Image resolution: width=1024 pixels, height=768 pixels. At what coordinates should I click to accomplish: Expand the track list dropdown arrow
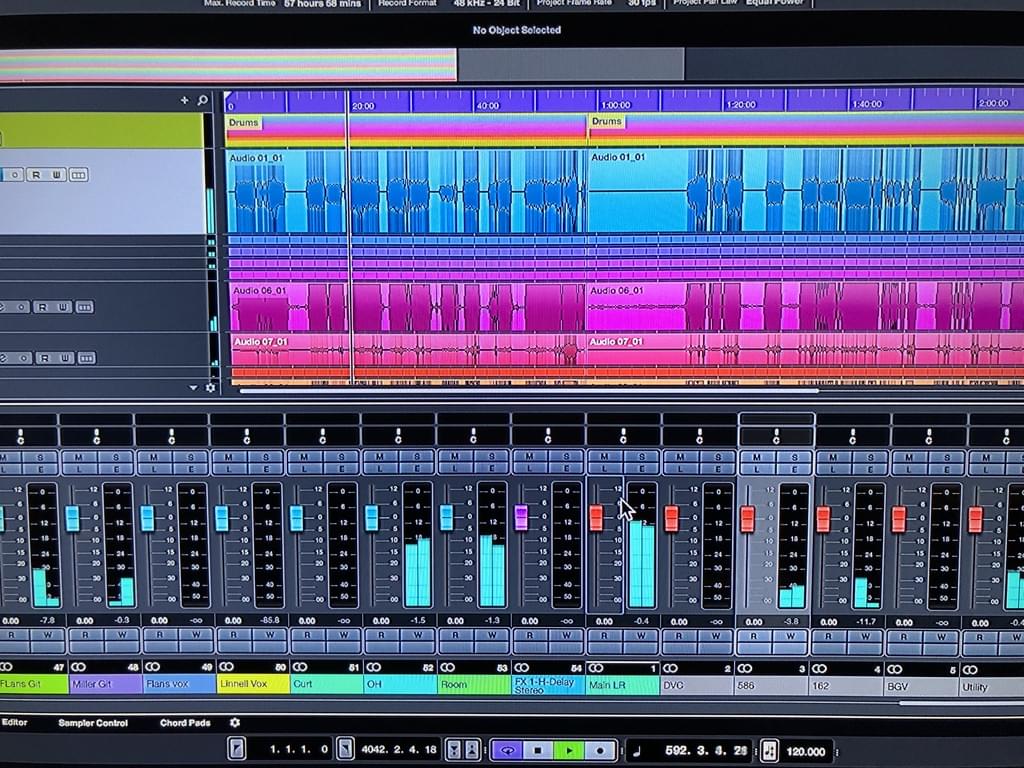pos(194,387)
